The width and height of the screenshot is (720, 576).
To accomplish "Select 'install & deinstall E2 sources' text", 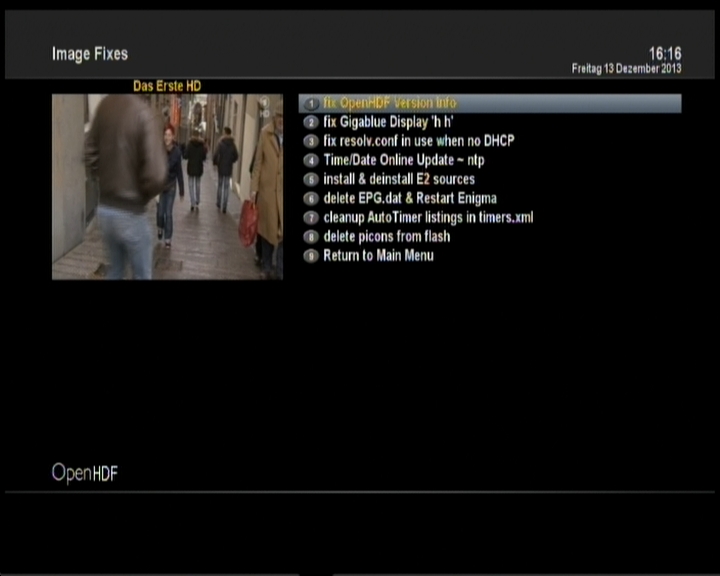I will [x=399, y=180].
